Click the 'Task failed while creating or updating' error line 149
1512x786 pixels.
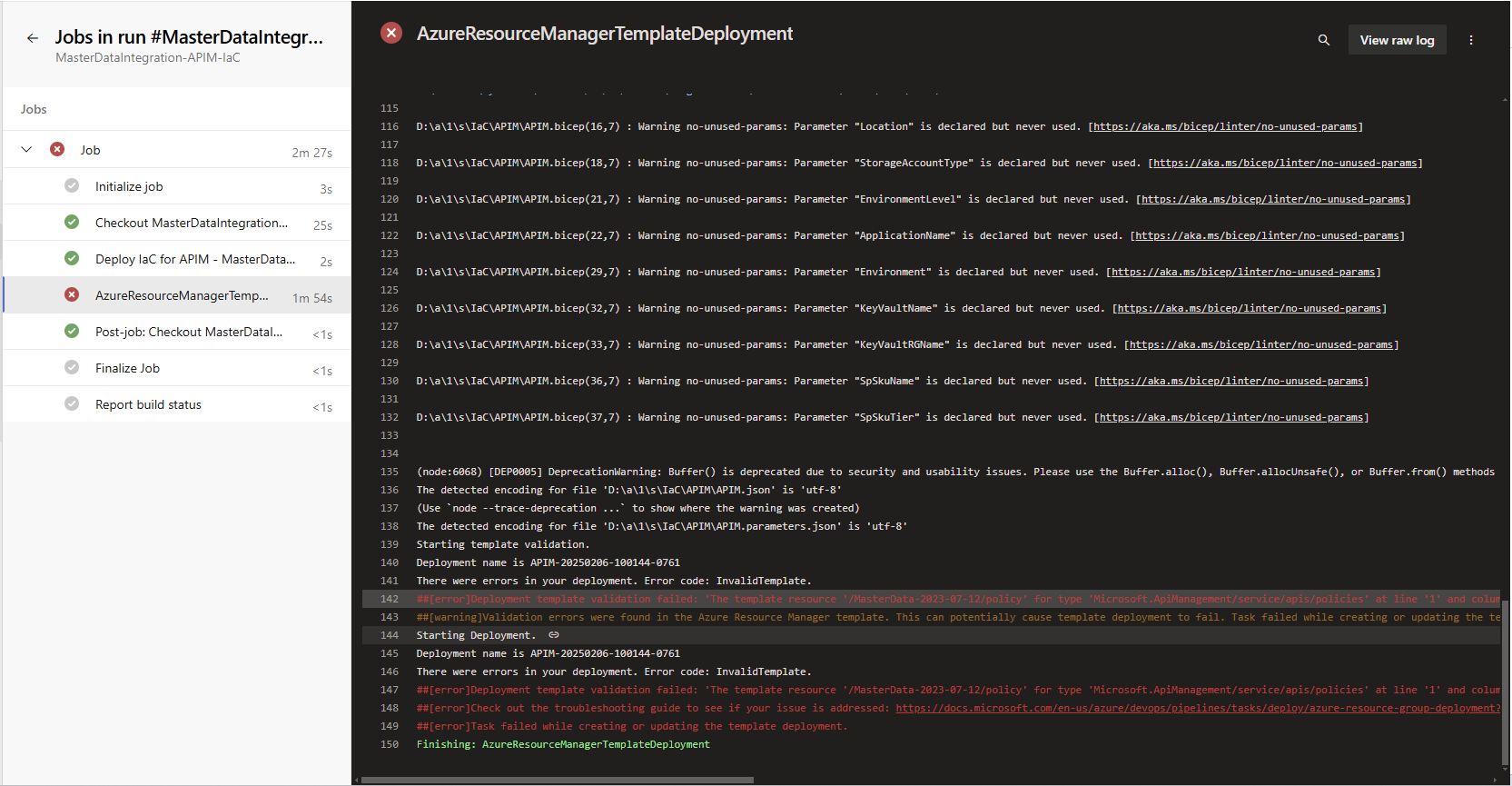click(x=632, y=726)
